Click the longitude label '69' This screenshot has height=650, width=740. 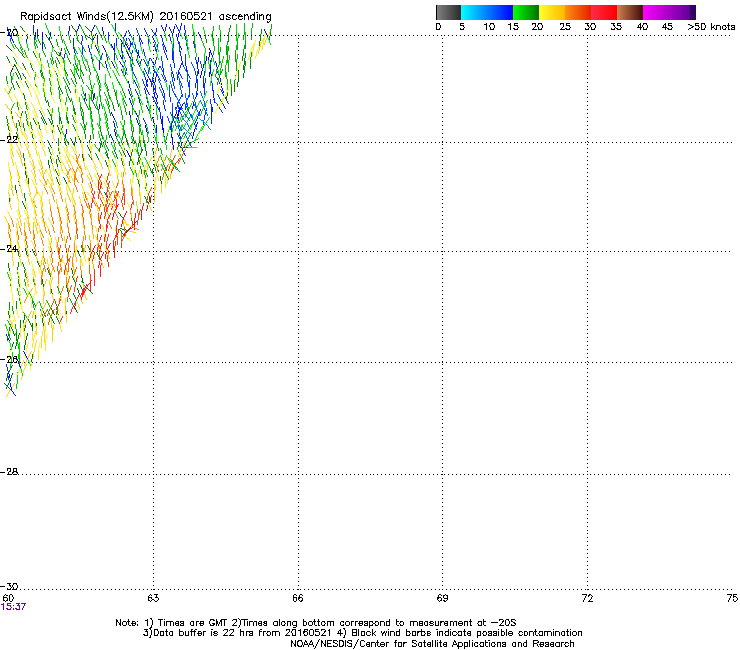[x=442, y=598]
